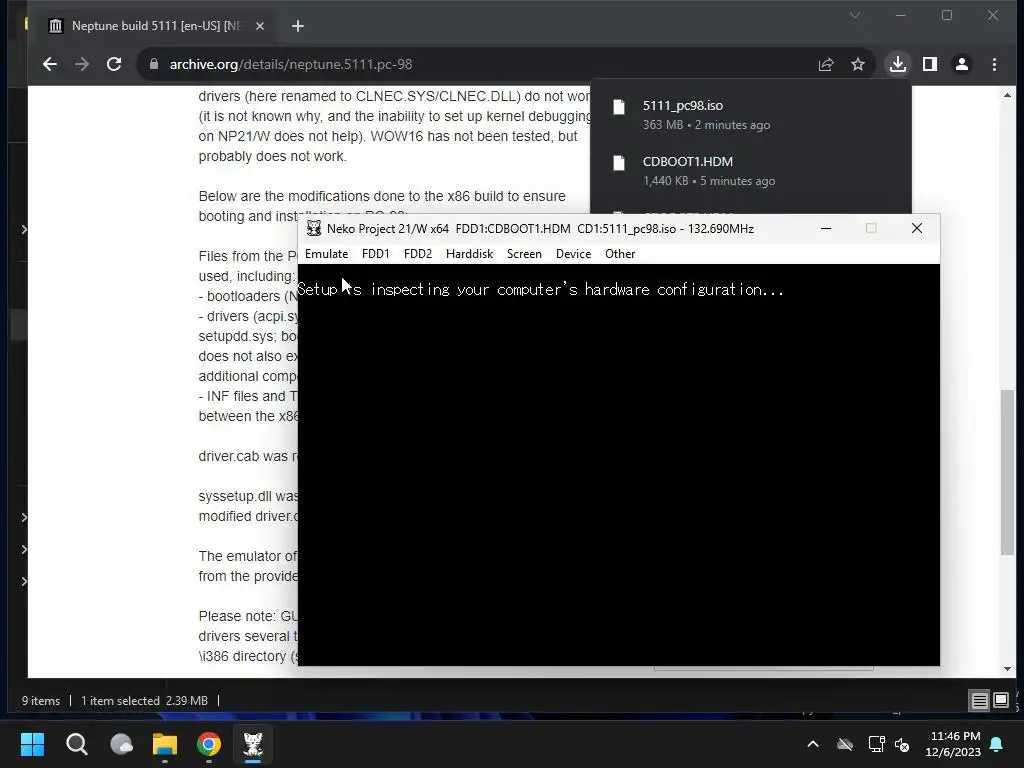Click '1 item selected 2.39 MB' status text

(x=144, y=701)
